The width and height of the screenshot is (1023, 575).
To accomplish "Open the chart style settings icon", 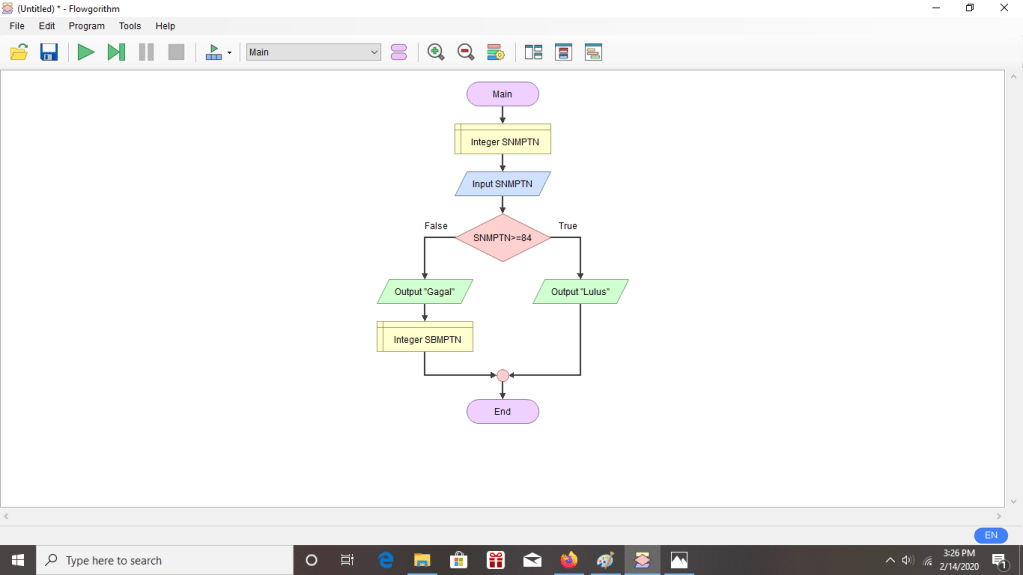I will (x=495, y=52).
